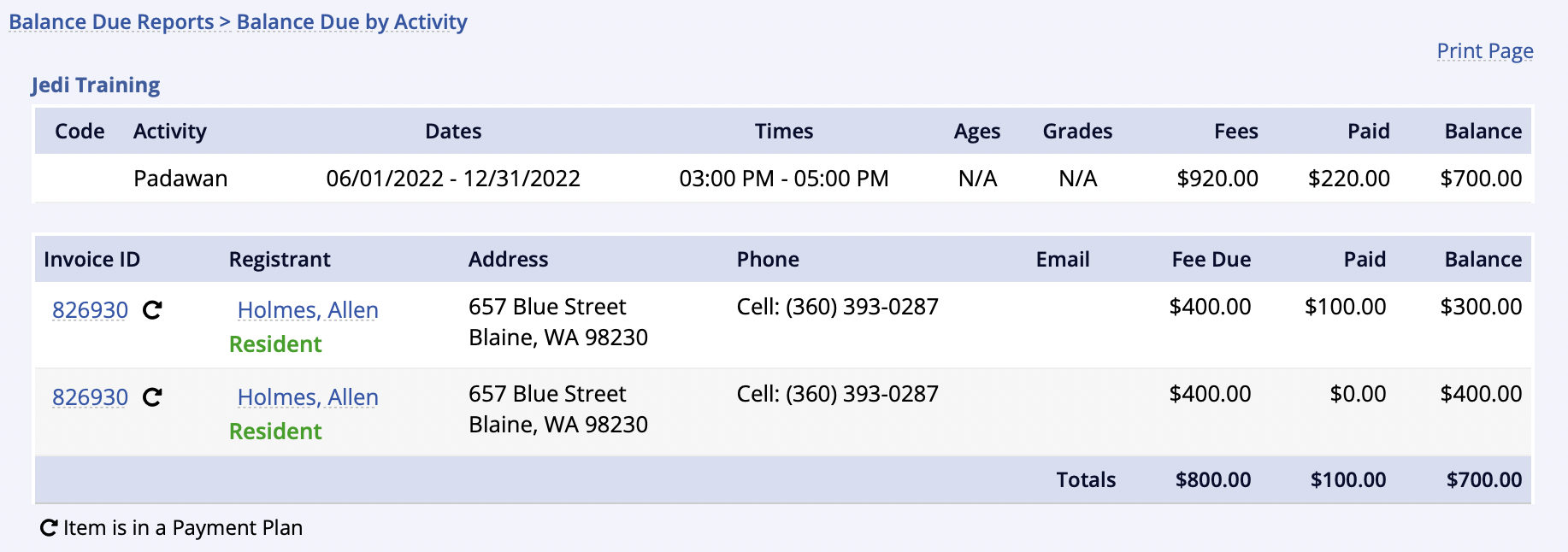This screenshot has width=1568, height=552.
Task: Open first Holmes, Allen registrant link
Action: click(308, 310)
